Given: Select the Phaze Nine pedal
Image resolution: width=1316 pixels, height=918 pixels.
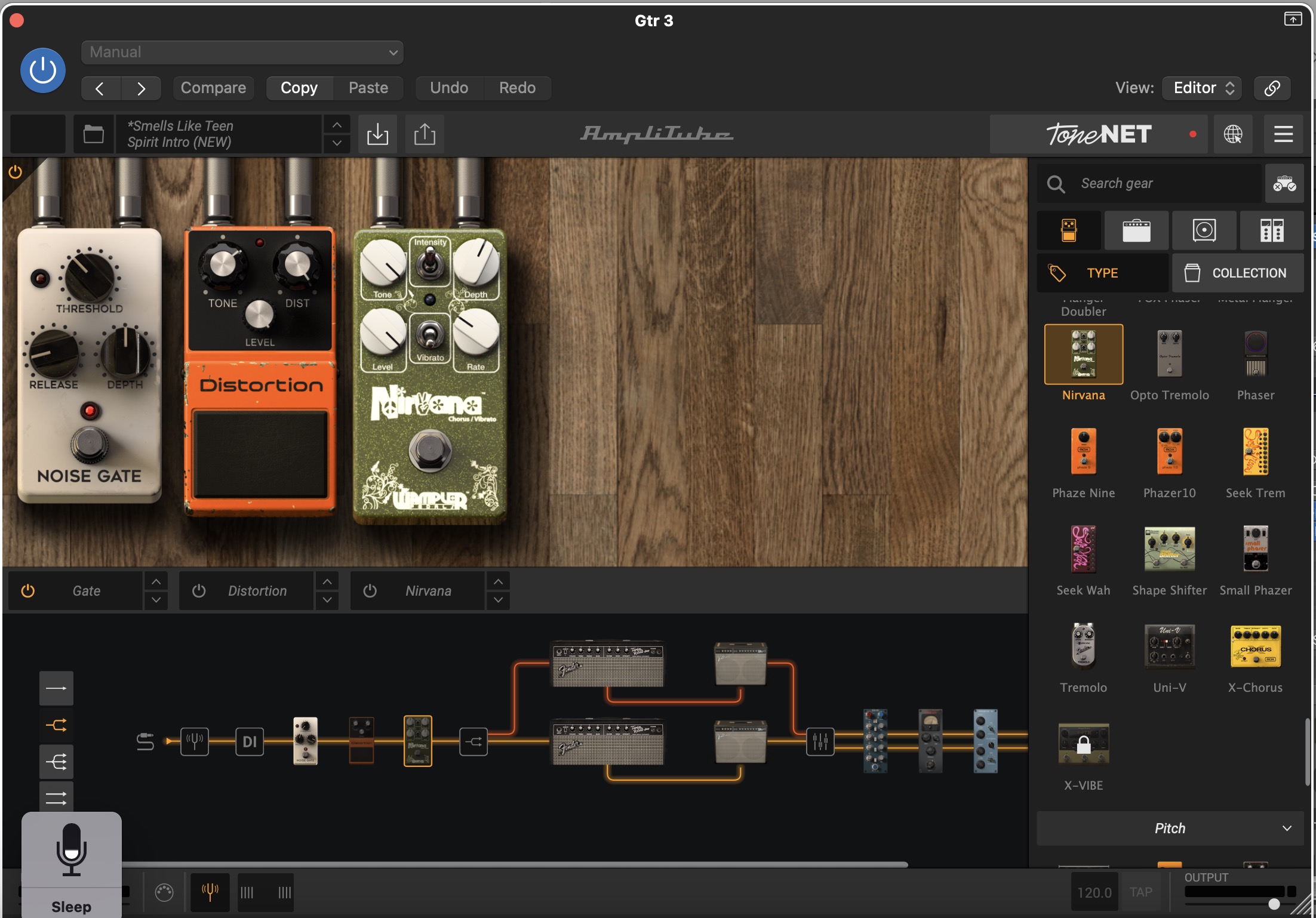Looking at the screenshot, I should (1083, 452).
